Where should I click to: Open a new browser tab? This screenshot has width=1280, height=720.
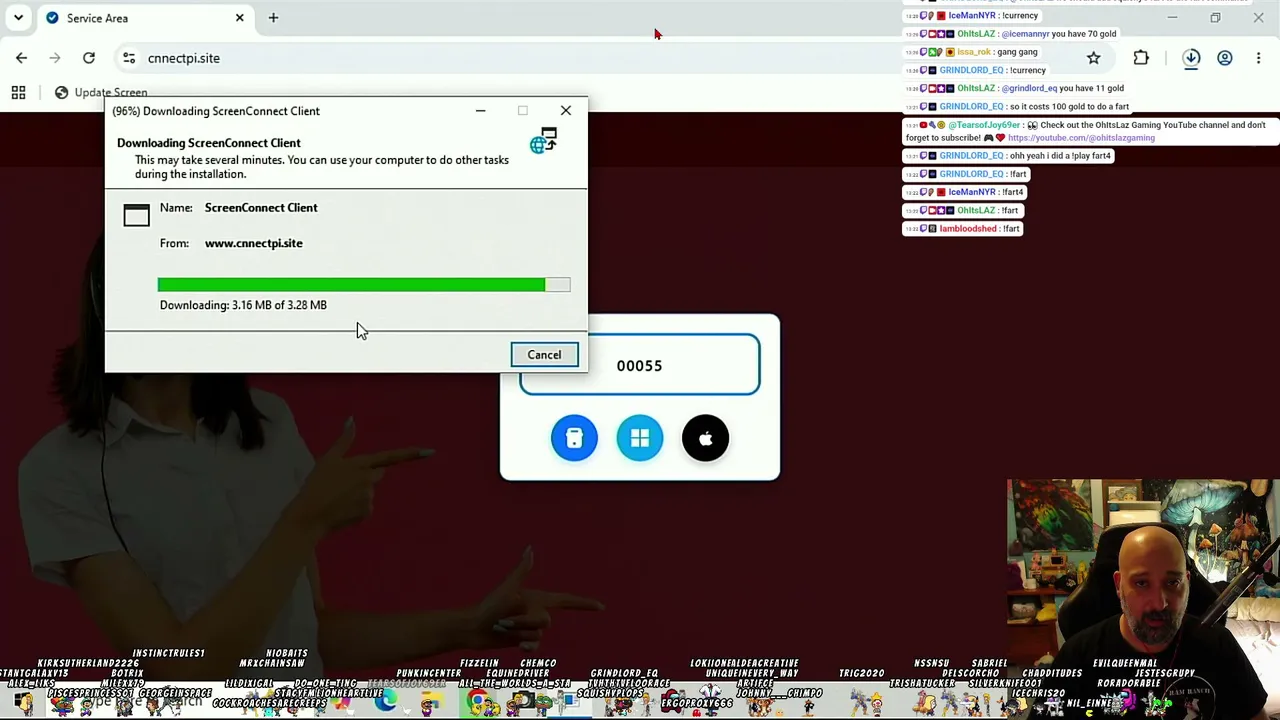coord(273,18)
